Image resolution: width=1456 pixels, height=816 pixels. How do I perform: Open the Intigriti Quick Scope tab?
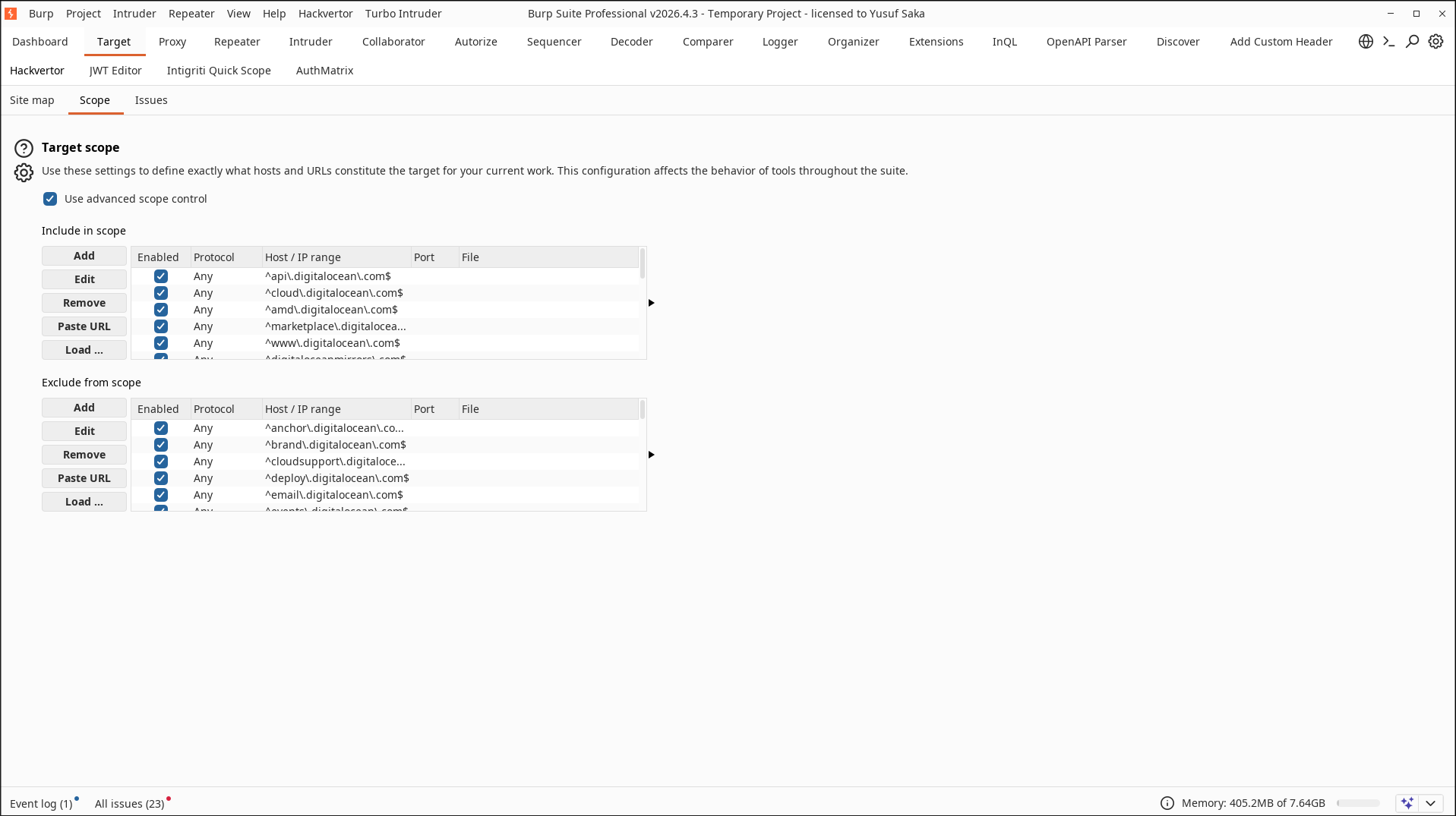coord(219,71)
